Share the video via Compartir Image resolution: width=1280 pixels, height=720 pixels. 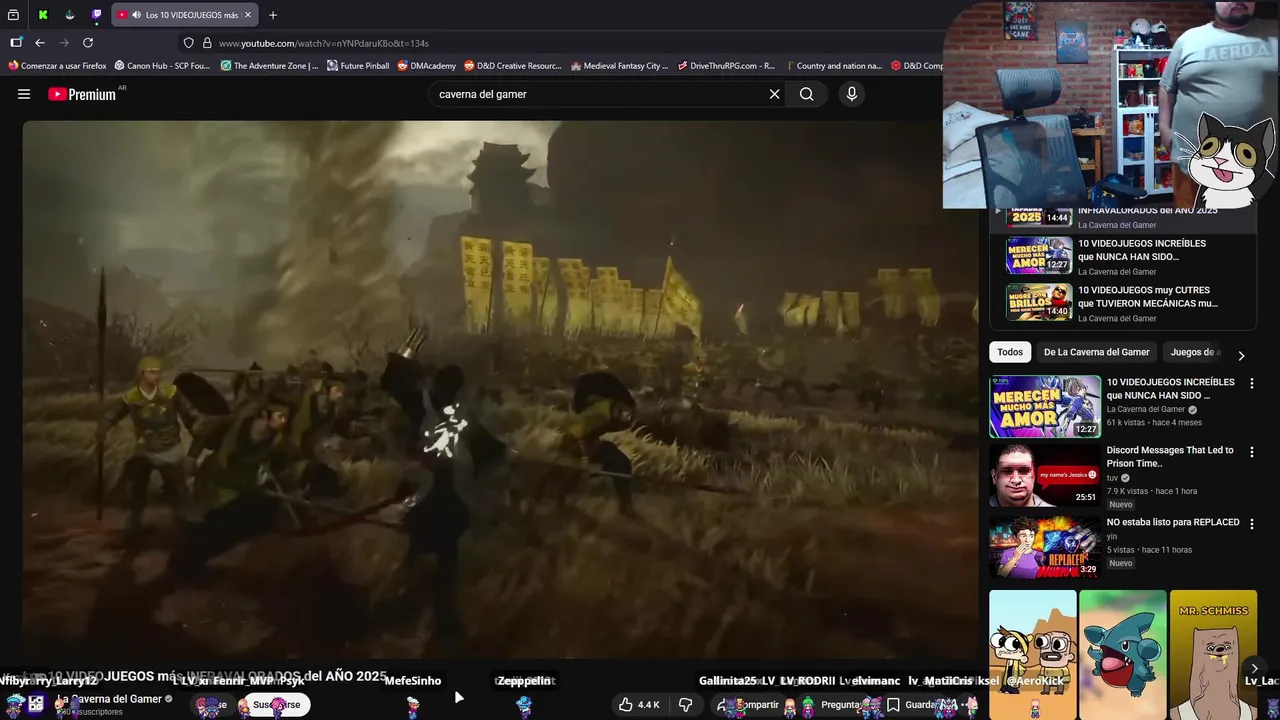(749, 705)
